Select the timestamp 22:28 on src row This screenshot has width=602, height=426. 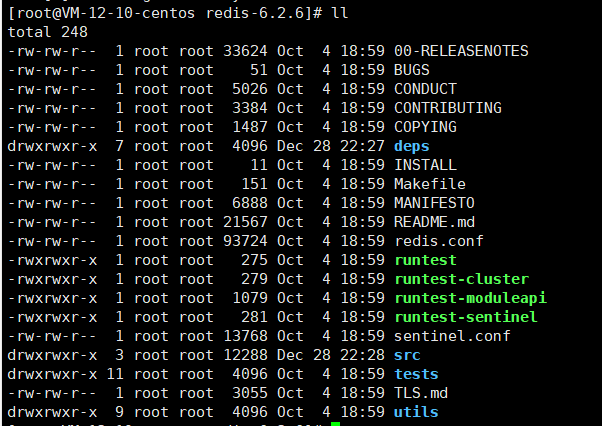pos(362,355)
